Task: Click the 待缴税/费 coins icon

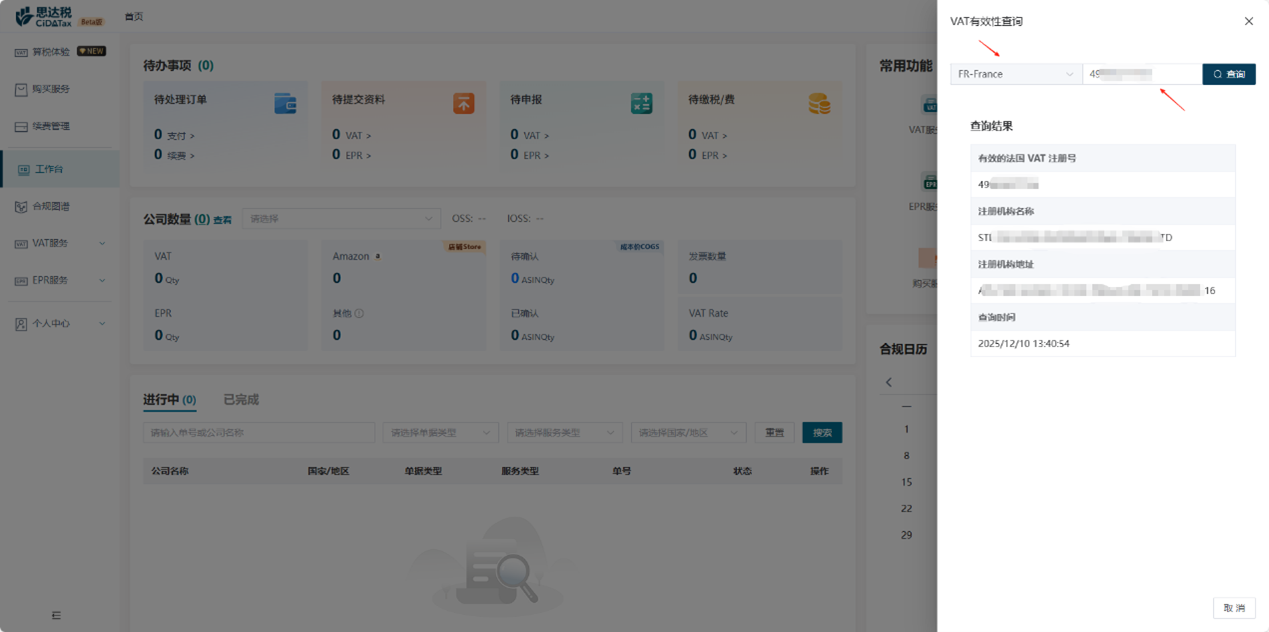Action: click(819, 103)
